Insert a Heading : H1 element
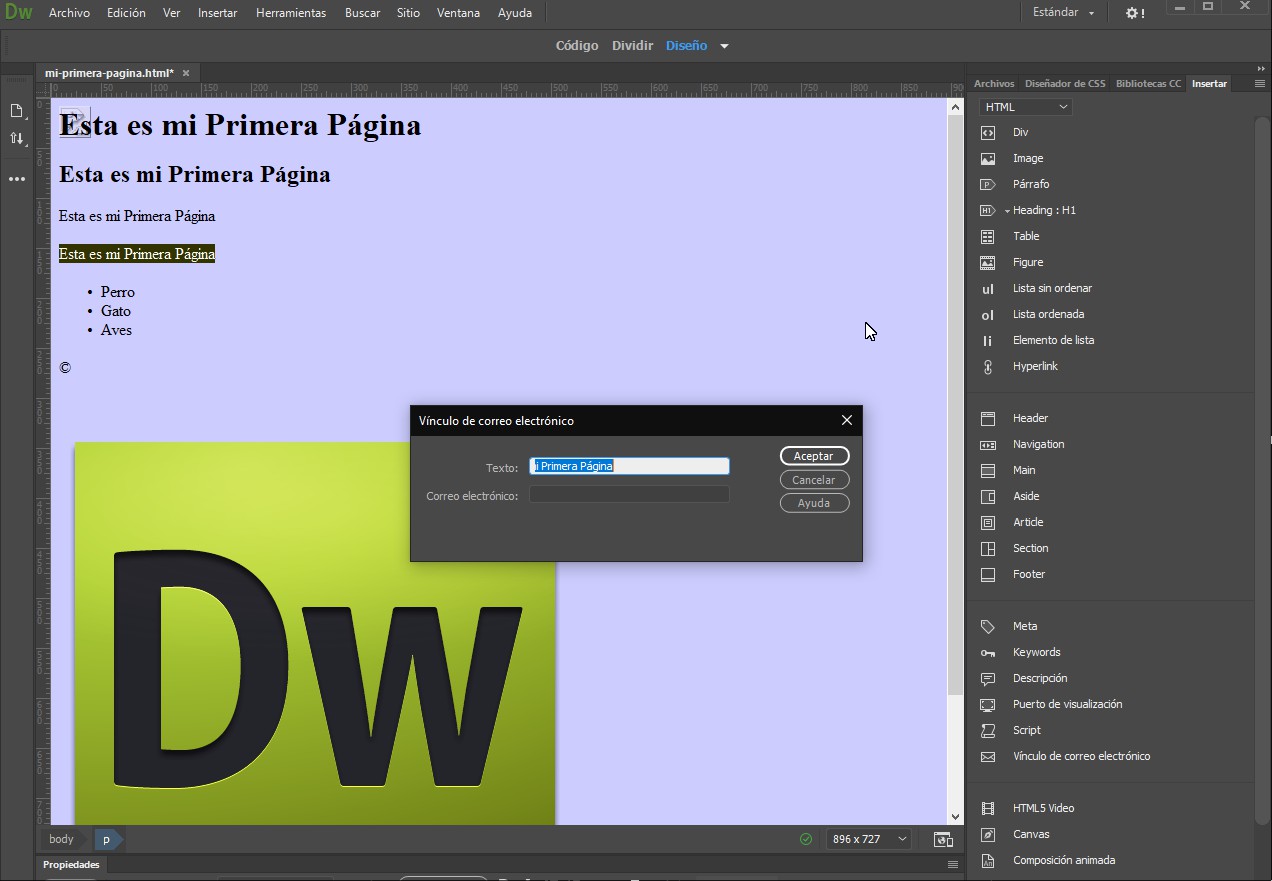The width and height of the screenshot is (1272, 881). click(x=1044, y=210)
